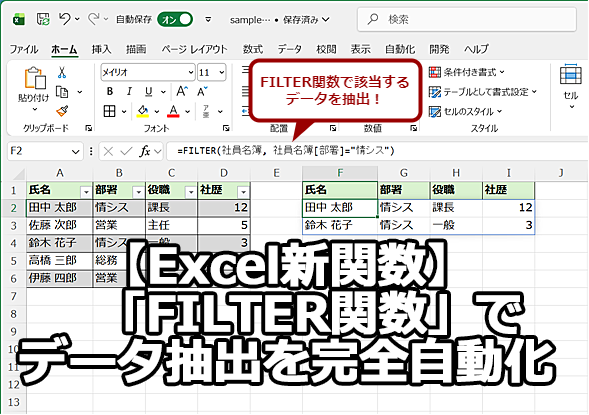
Task: Apply yellow fill color bucket
Action: coord(143,111)
